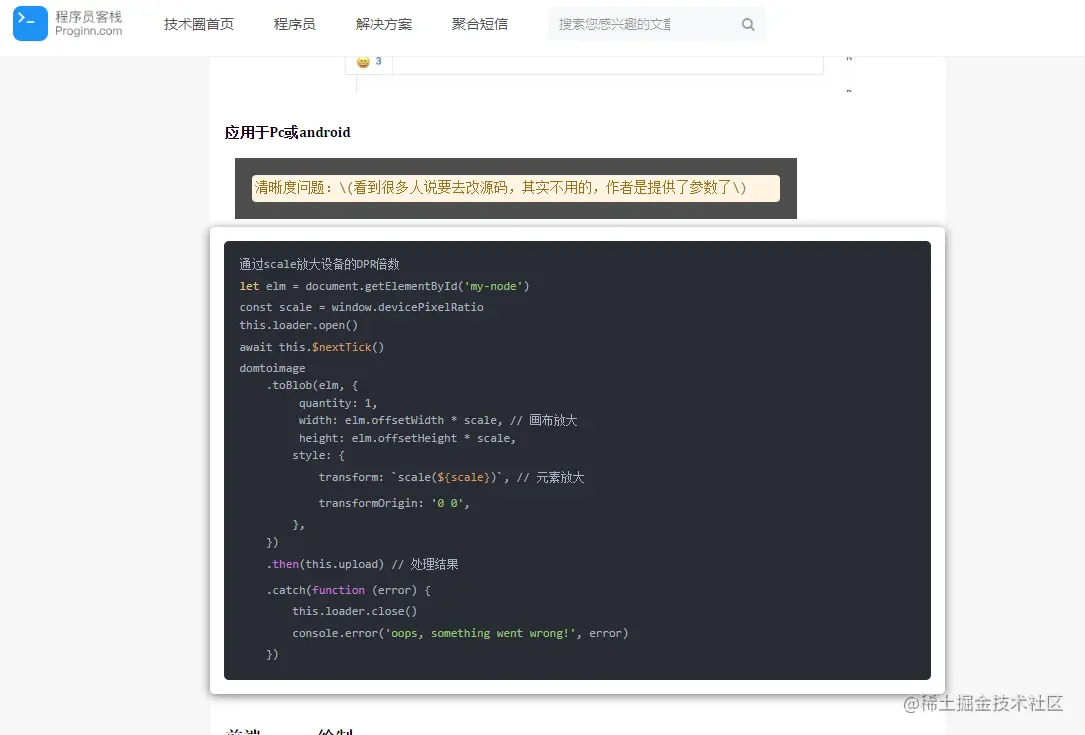Open the 解决方案 nav item
1085x735 pixels.
[384, 24]
